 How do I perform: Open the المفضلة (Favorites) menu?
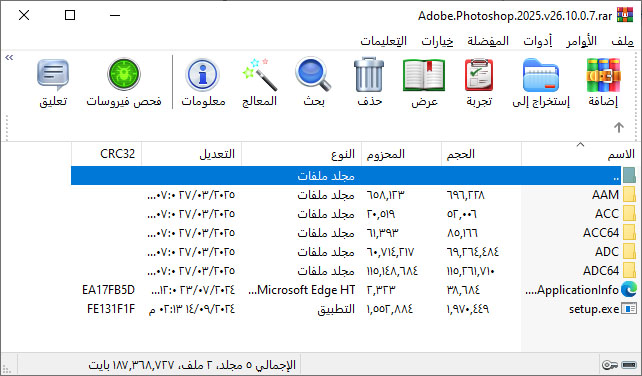point(488,41)
